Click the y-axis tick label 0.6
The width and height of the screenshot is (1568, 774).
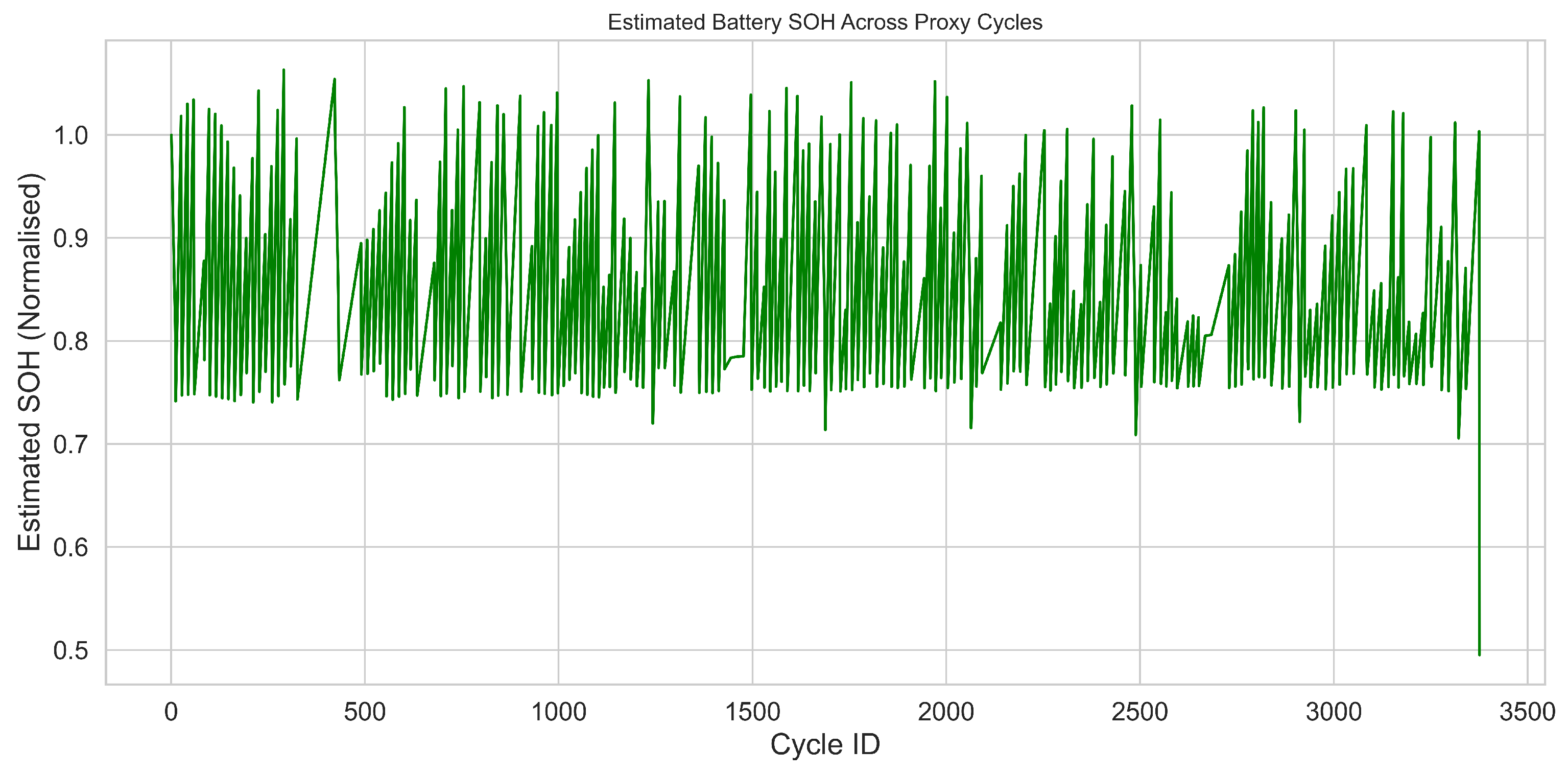[x=70, y=548]
